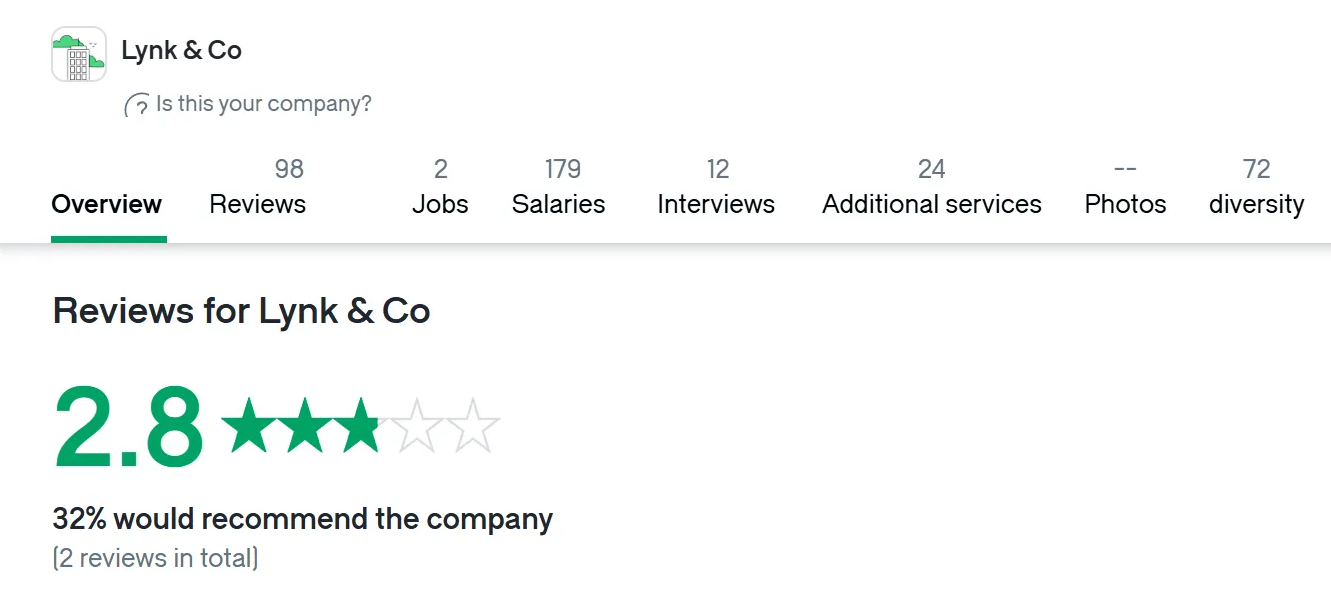Open the "Is this your company?" link
This screenshot has width=1331, height=604.
(x=264, y=104)
